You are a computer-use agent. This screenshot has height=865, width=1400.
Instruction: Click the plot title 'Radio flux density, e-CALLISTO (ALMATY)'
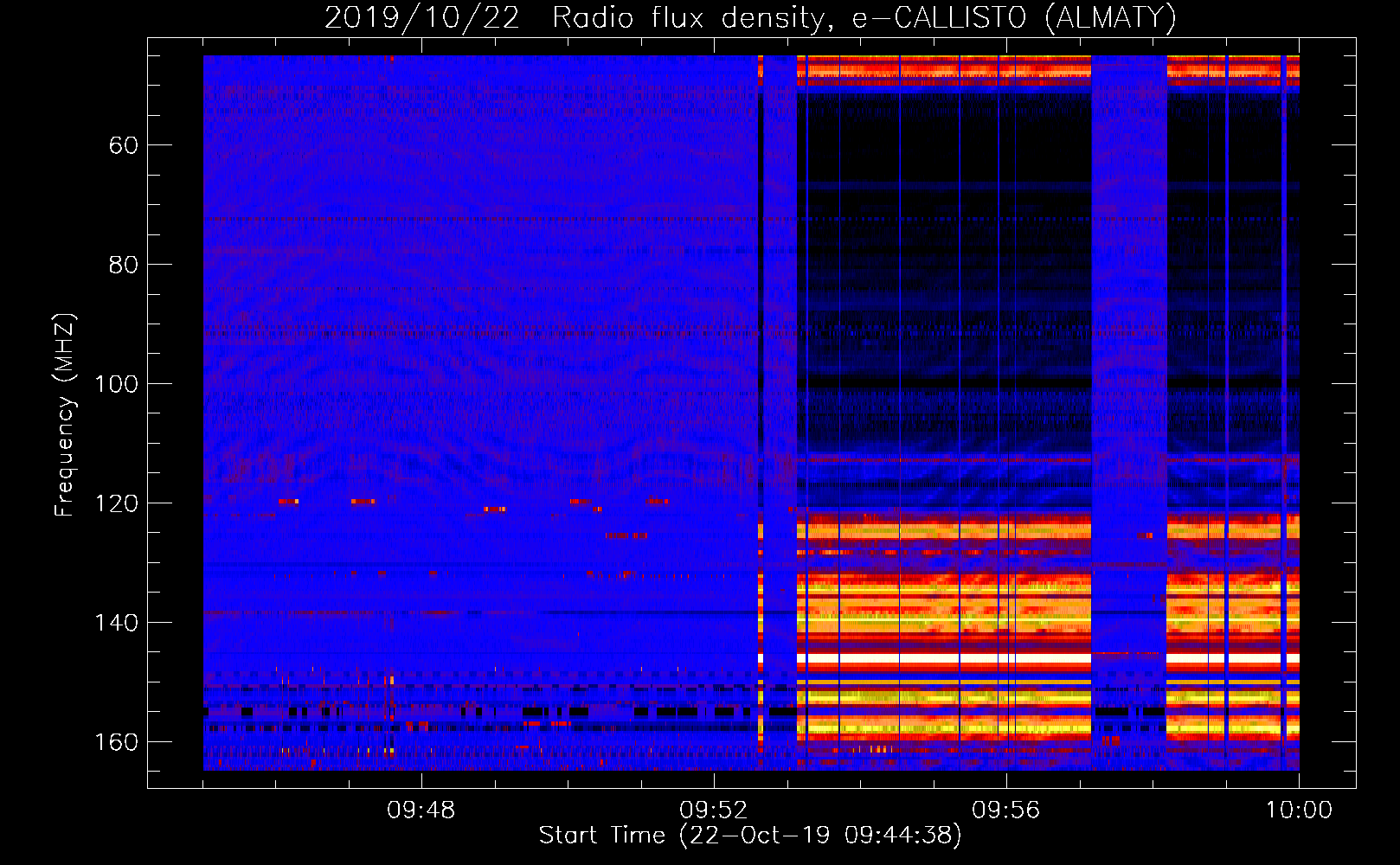[x=864, y=18]
